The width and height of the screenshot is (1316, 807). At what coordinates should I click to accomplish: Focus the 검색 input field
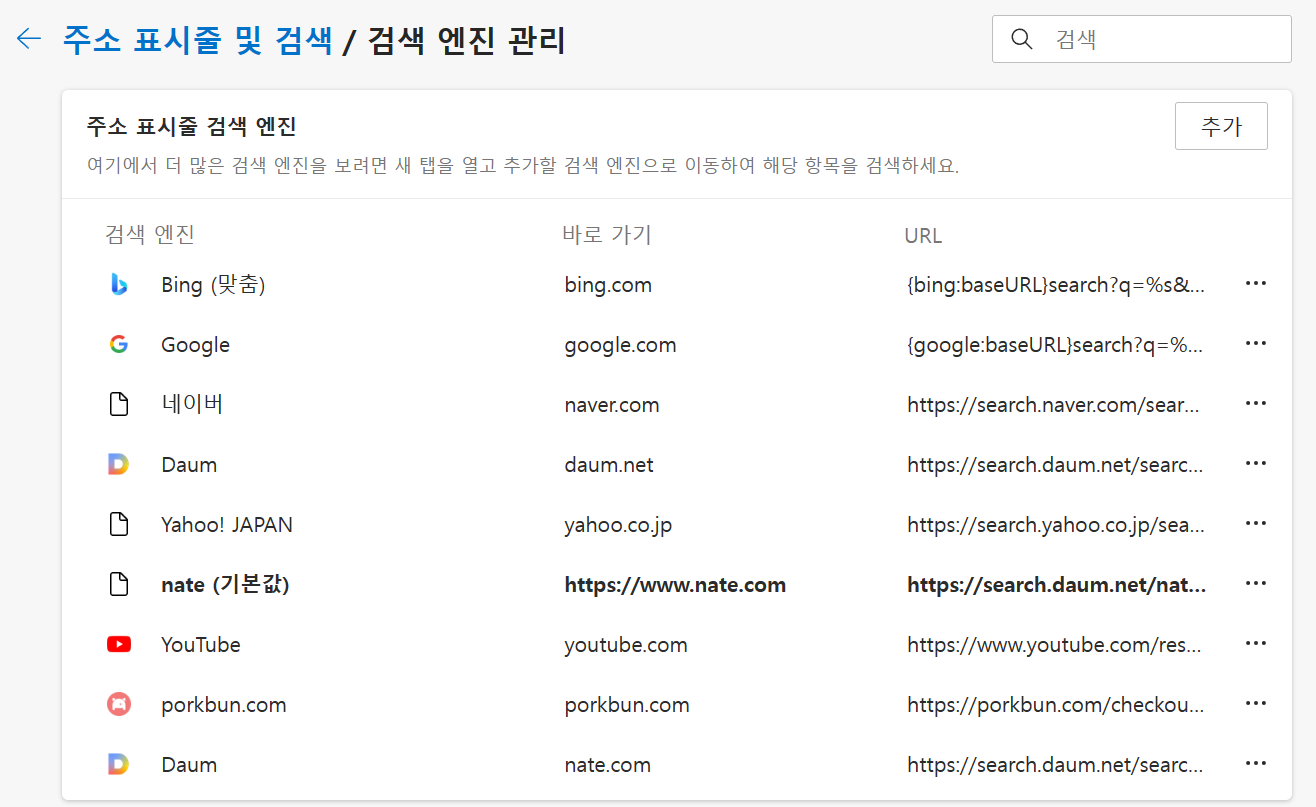[x=1142, y=39]
